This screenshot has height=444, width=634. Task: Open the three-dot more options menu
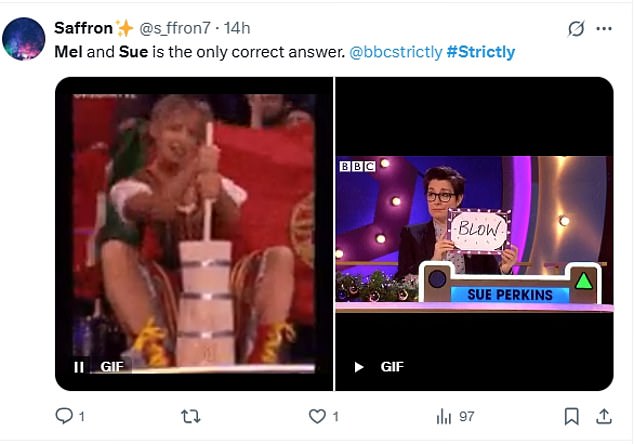pos(603,29)
